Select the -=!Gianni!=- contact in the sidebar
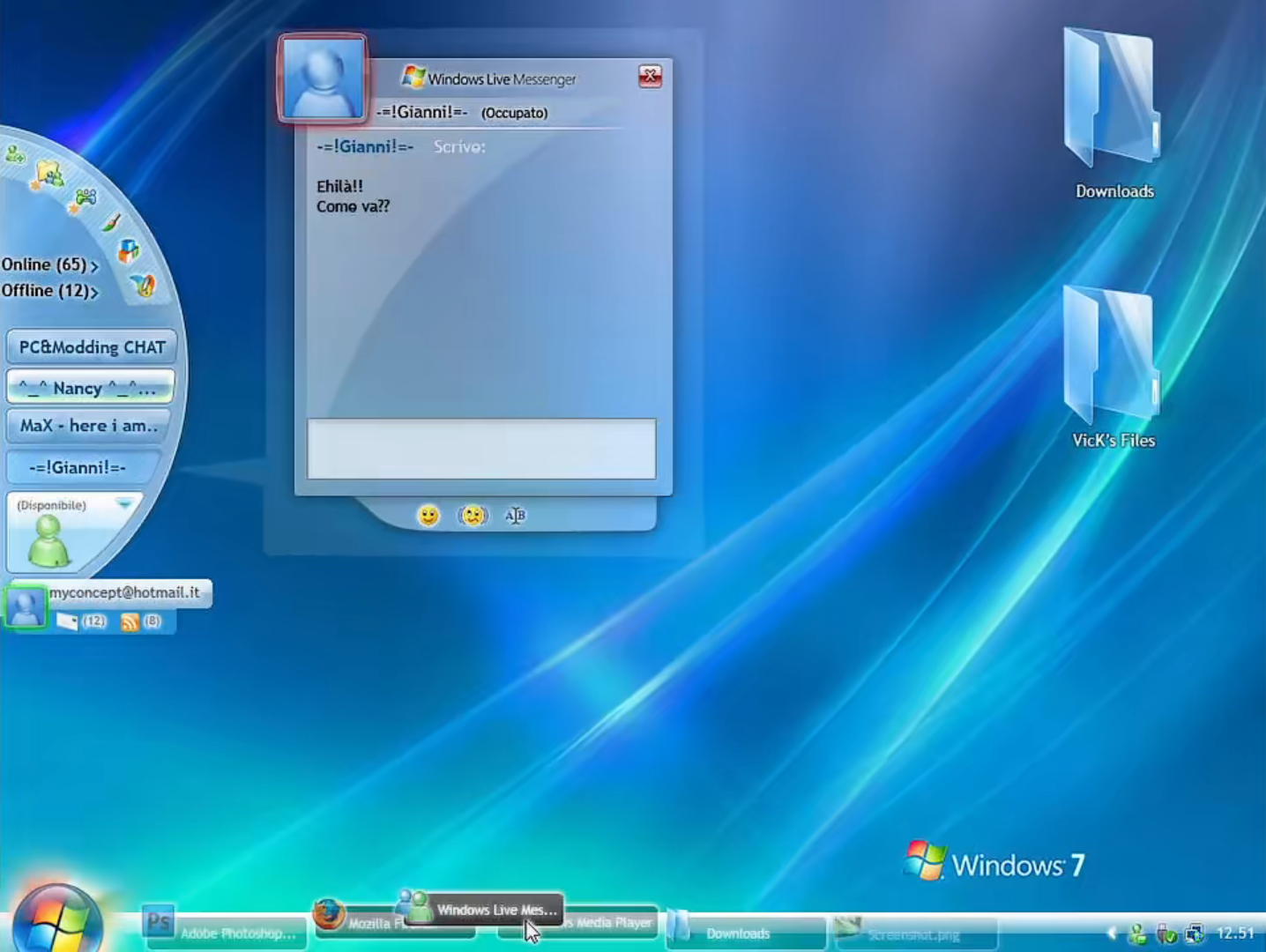The image size is (1266, 952). tap(83, 467)
